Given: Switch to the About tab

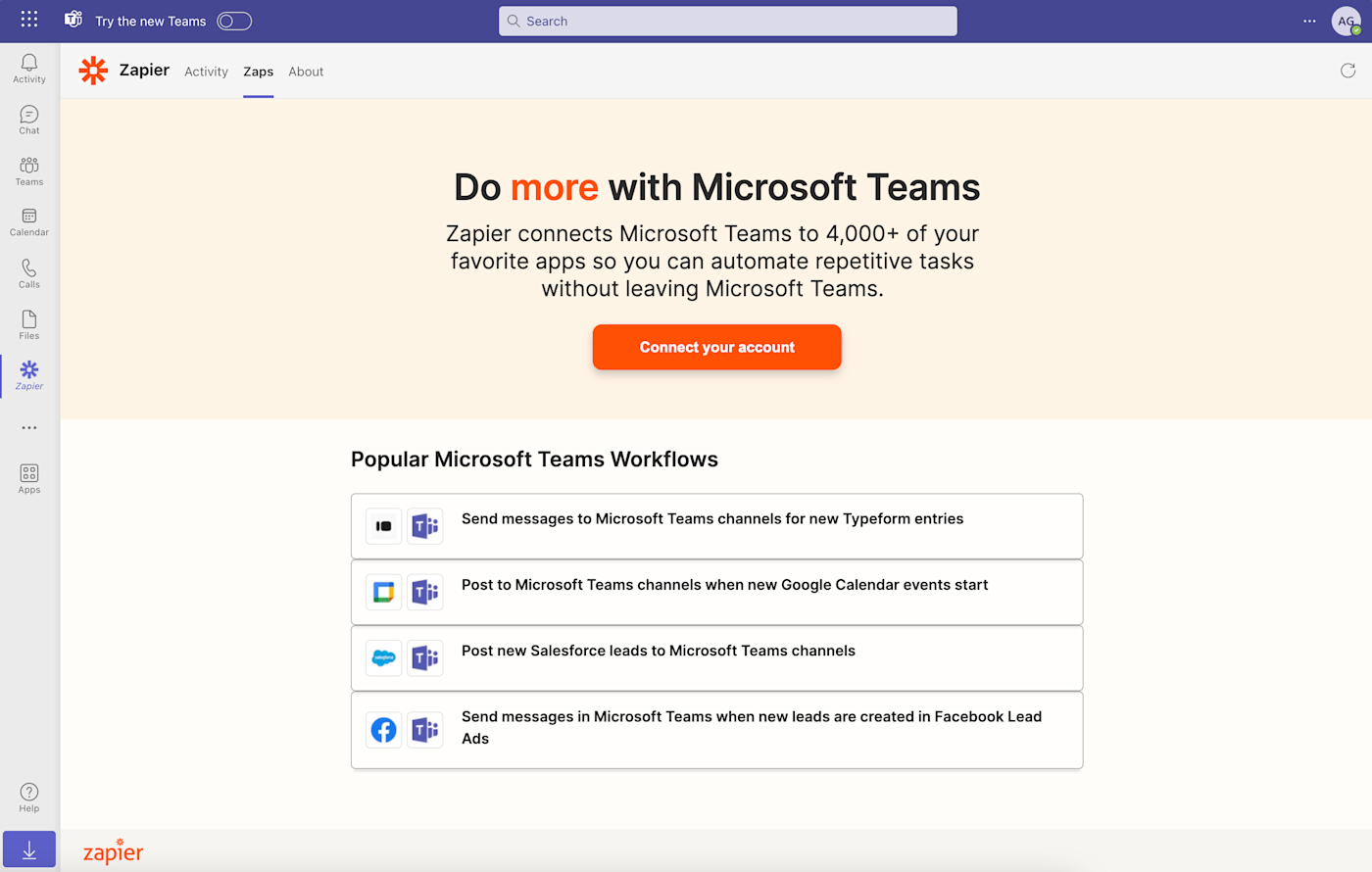Looking at the screenshot, I should (306, 72).
